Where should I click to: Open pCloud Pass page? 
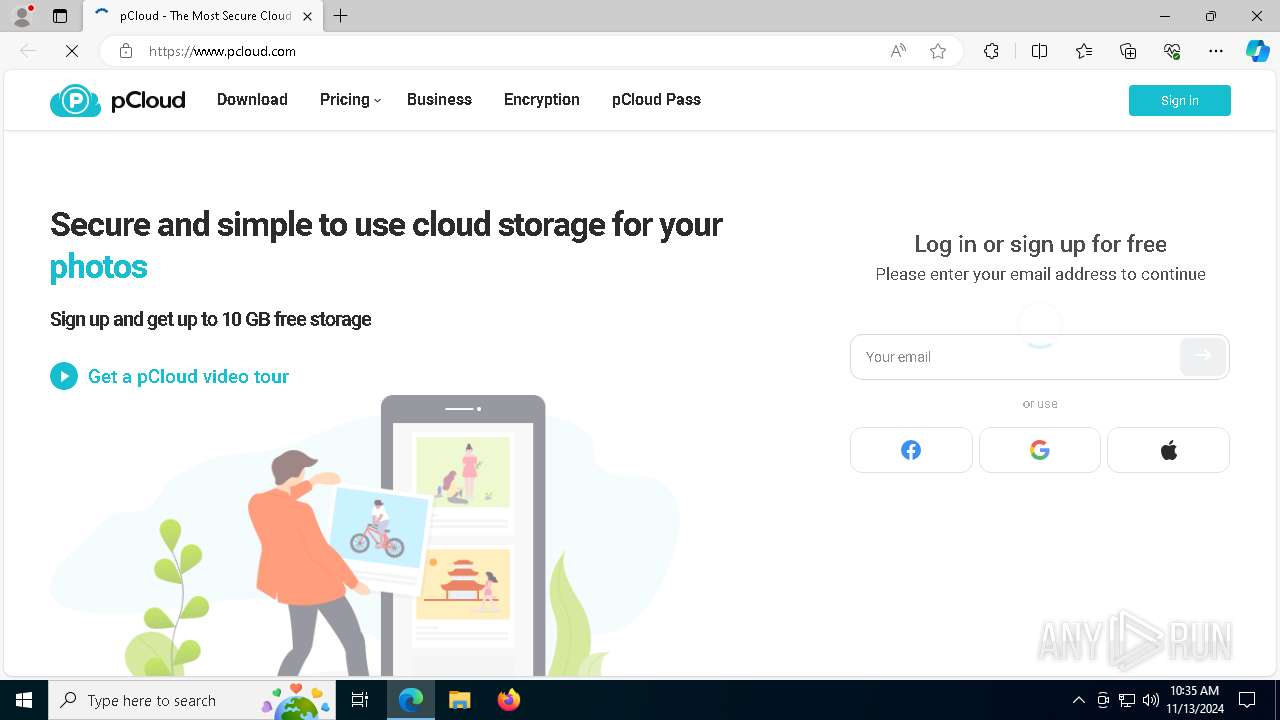tap(656, 100)
